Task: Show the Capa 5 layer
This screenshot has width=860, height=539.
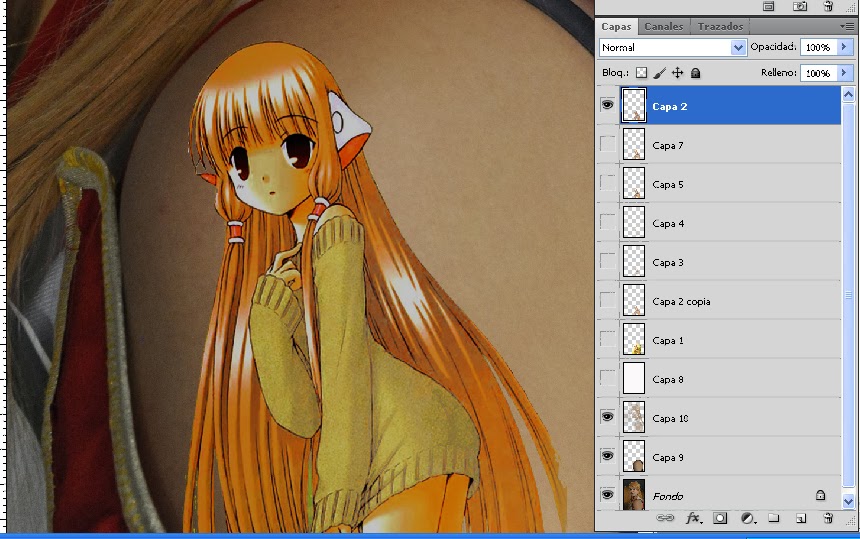Action: click(x=607, y=183)
